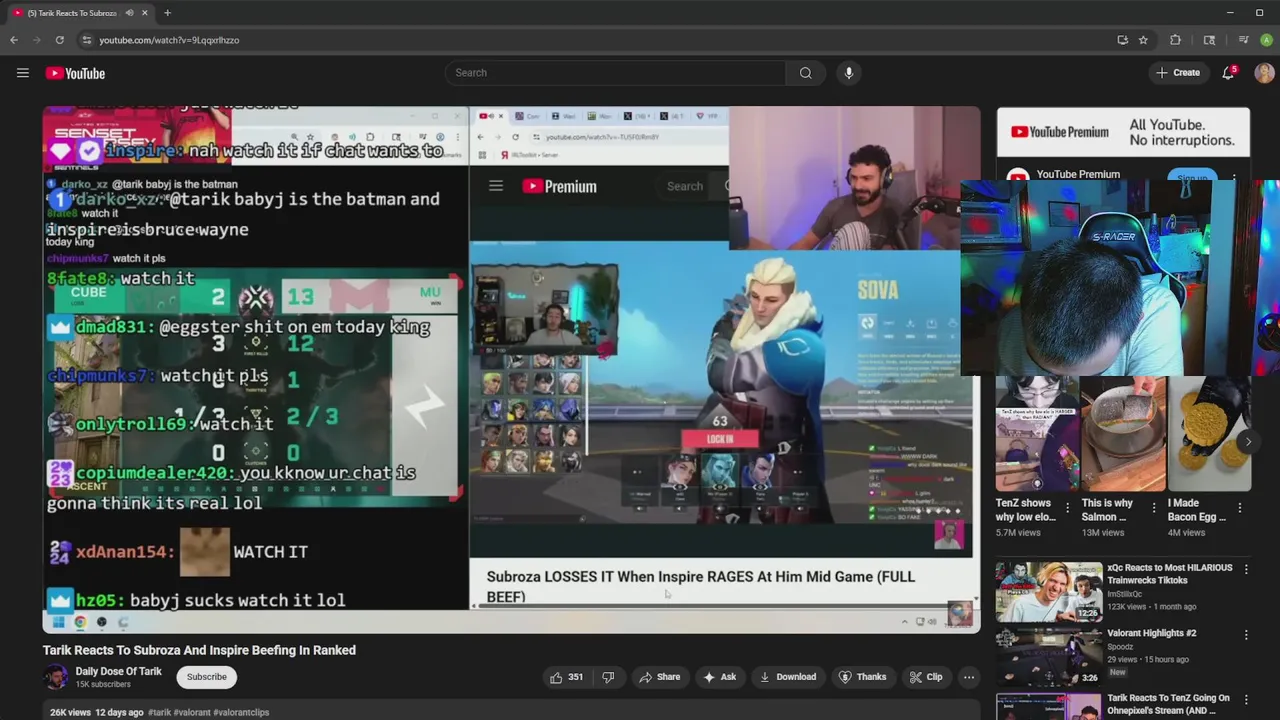Open Daily Dose Of Tarik channel name
The image size is (1280, 720).
tap(118, 671)
